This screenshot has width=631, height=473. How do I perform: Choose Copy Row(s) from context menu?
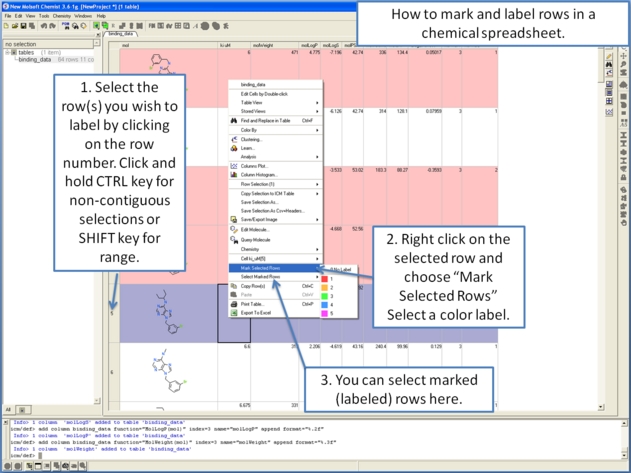pyautogui.click(x=254, y=286)
